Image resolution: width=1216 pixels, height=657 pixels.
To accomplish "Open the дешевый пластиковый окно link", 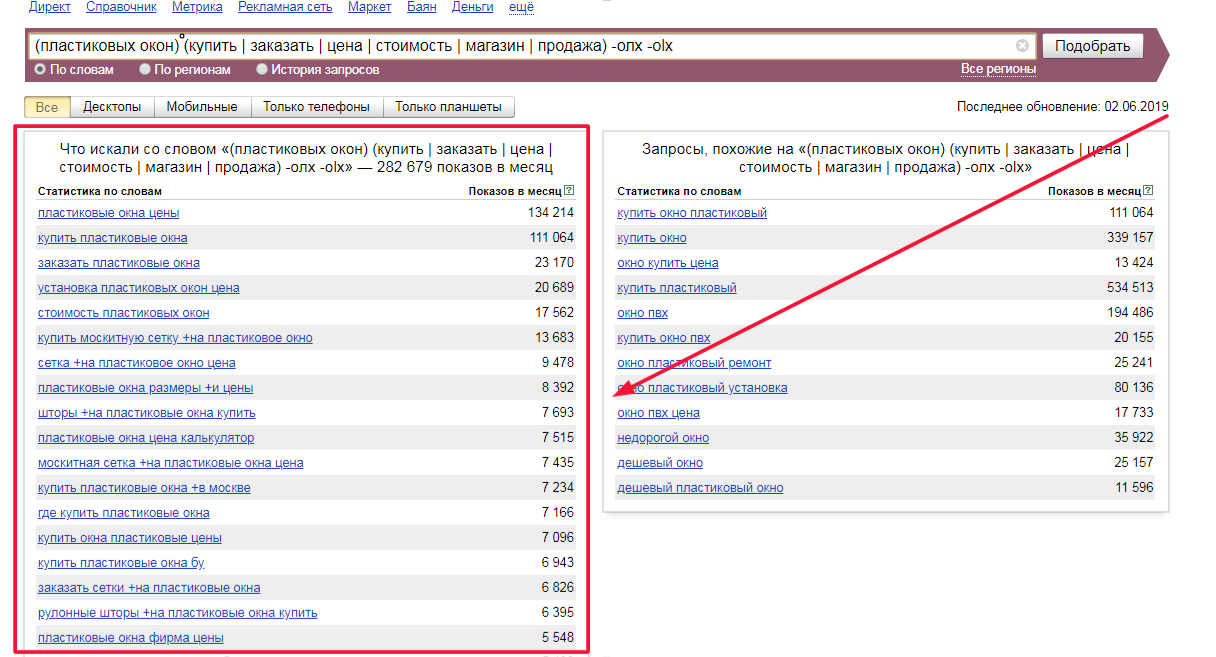I will click(700, 488).
